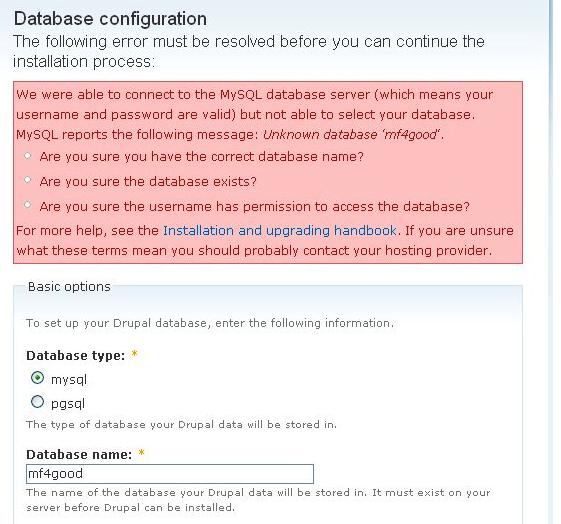The image size is (561, 524).
Task: Click the 'To set up your Drupal database' instruction
Action: (210, 323)
